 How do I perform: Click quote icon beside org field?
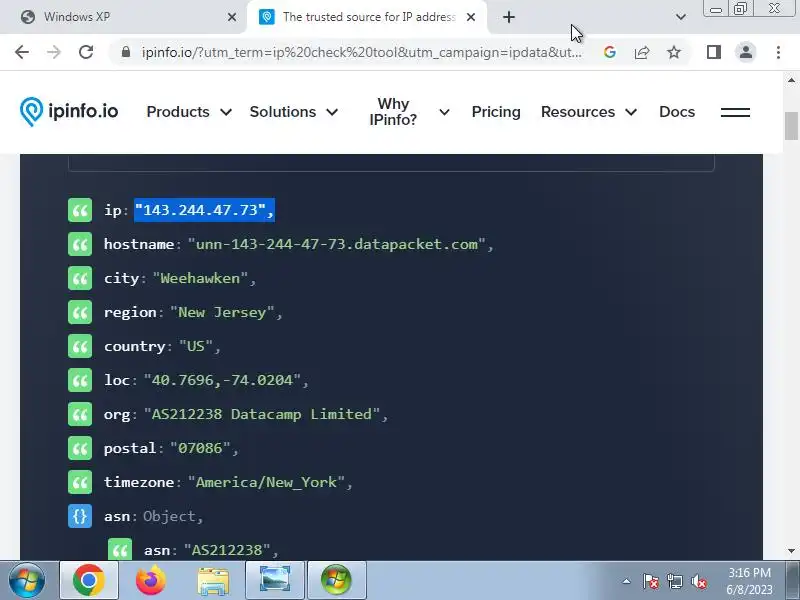[x=80, y=414]
